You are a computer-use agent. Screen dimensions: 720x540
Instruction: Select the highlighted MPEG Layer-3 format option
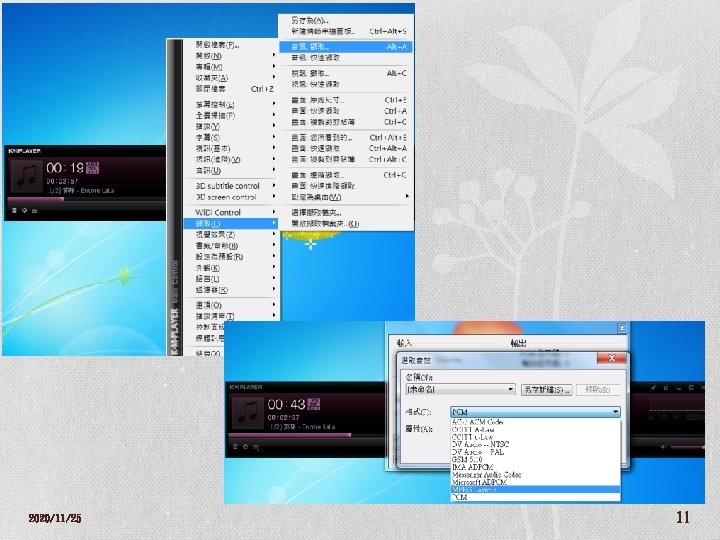point(535,489)
